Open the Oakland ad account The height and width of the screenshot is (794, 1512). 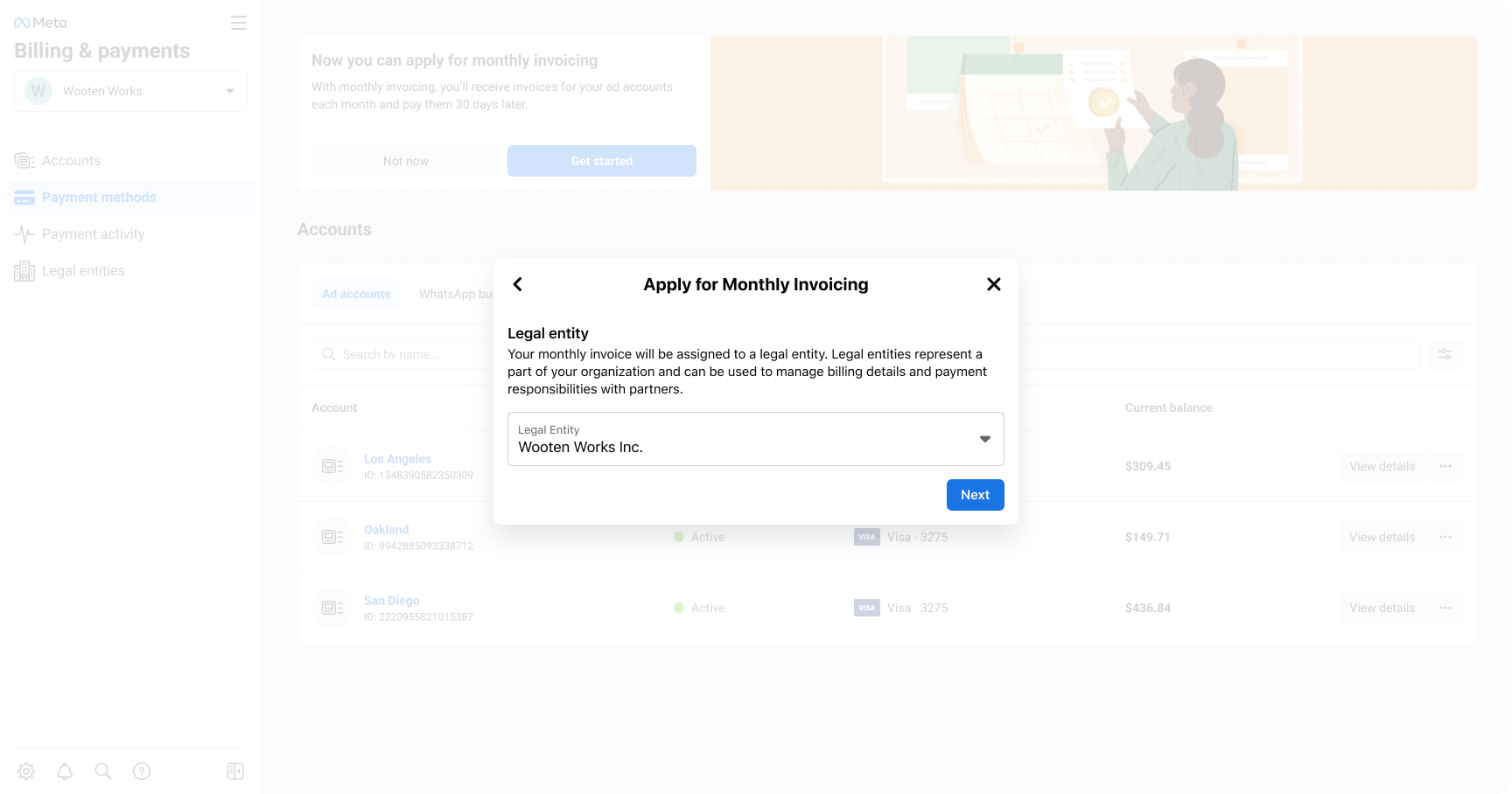tap(387, 530)
